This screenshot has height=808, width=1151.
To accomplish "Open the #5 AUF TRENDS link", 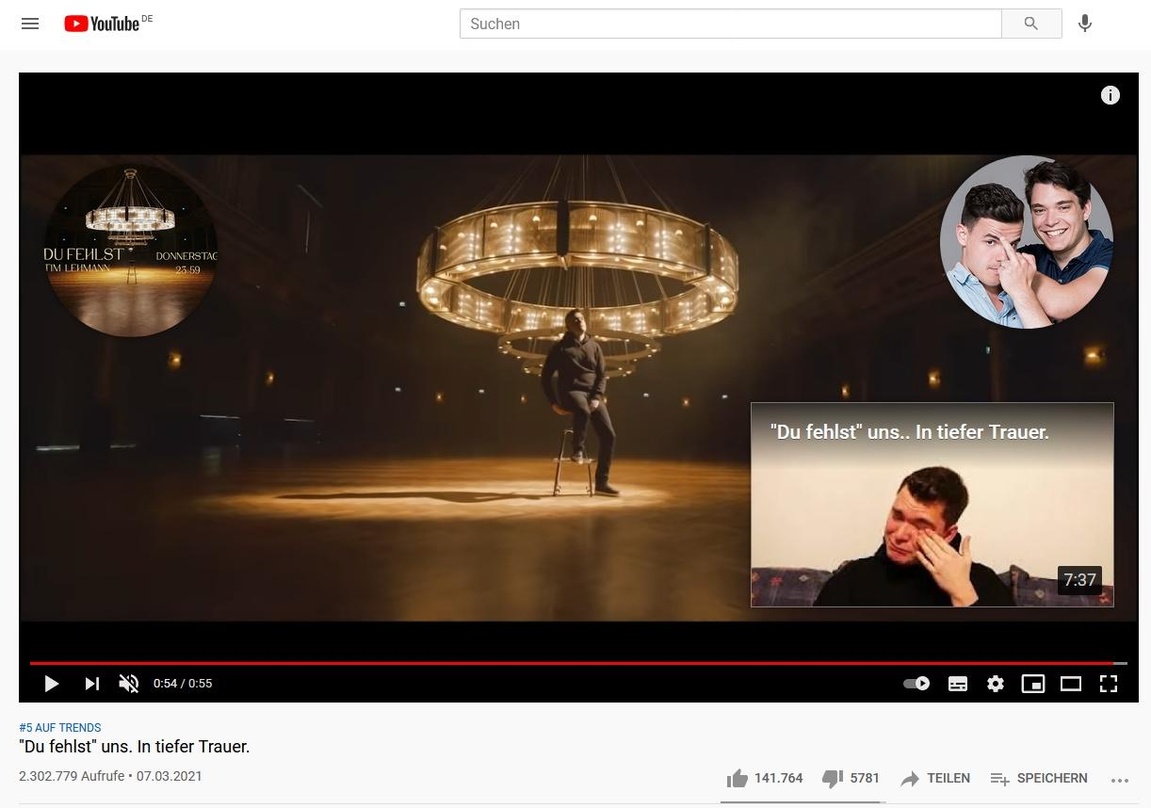I will click(60, 727).
